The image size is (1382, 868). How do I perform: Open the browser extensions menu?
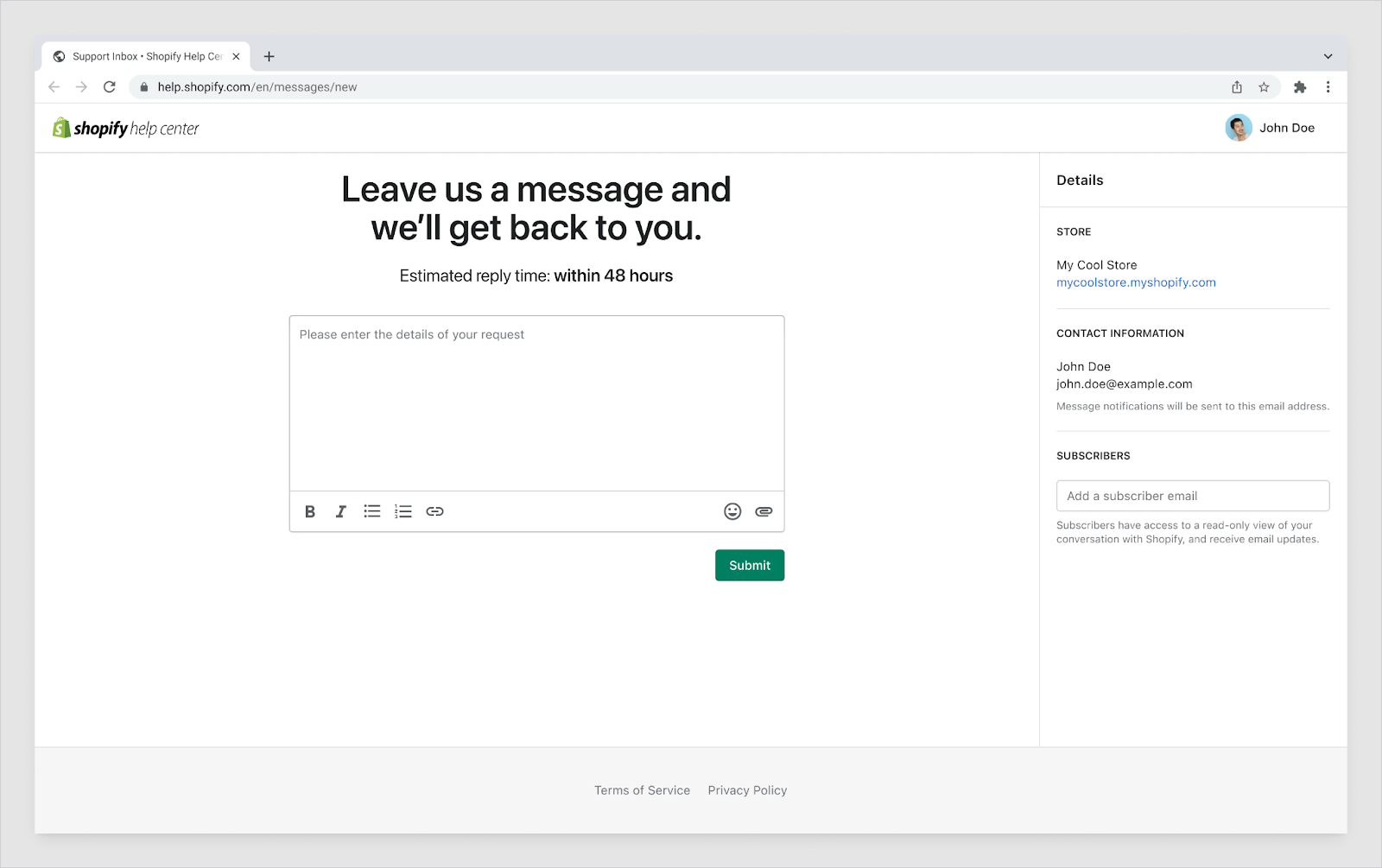click(x=1300, y=87)
